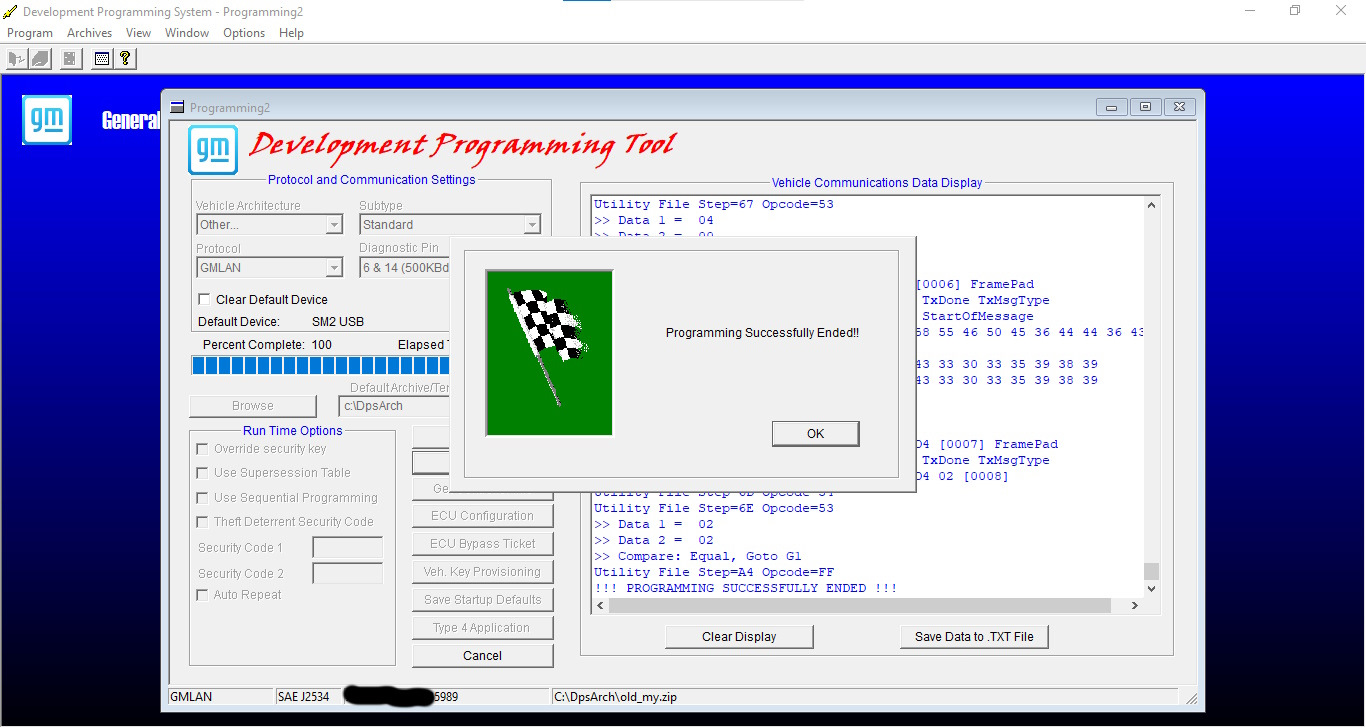
Task: Open the Vehicle Architecture dropdown
Action: [x=335, y=225]
